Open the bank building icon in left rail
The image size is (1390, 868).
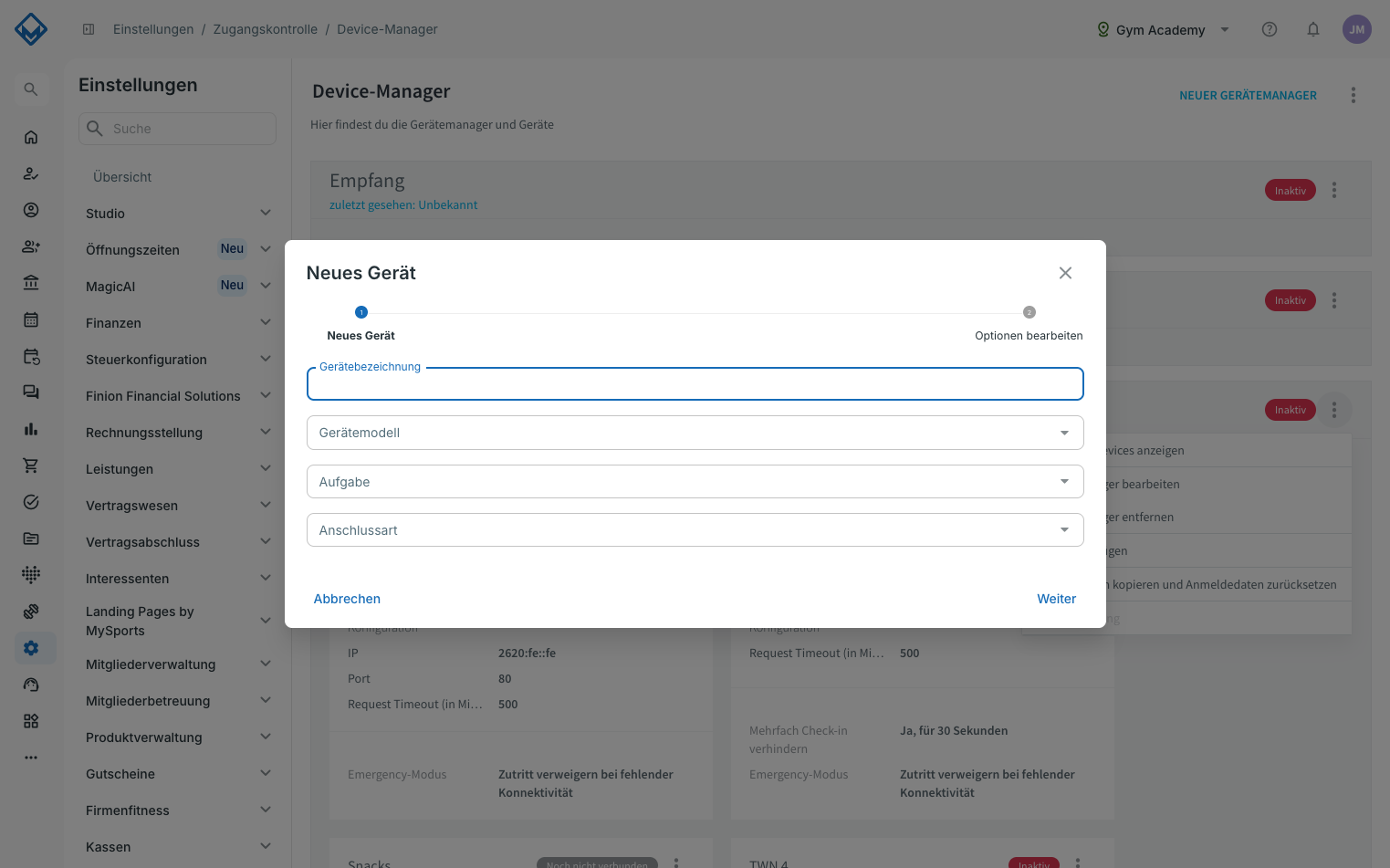(31, 283)
